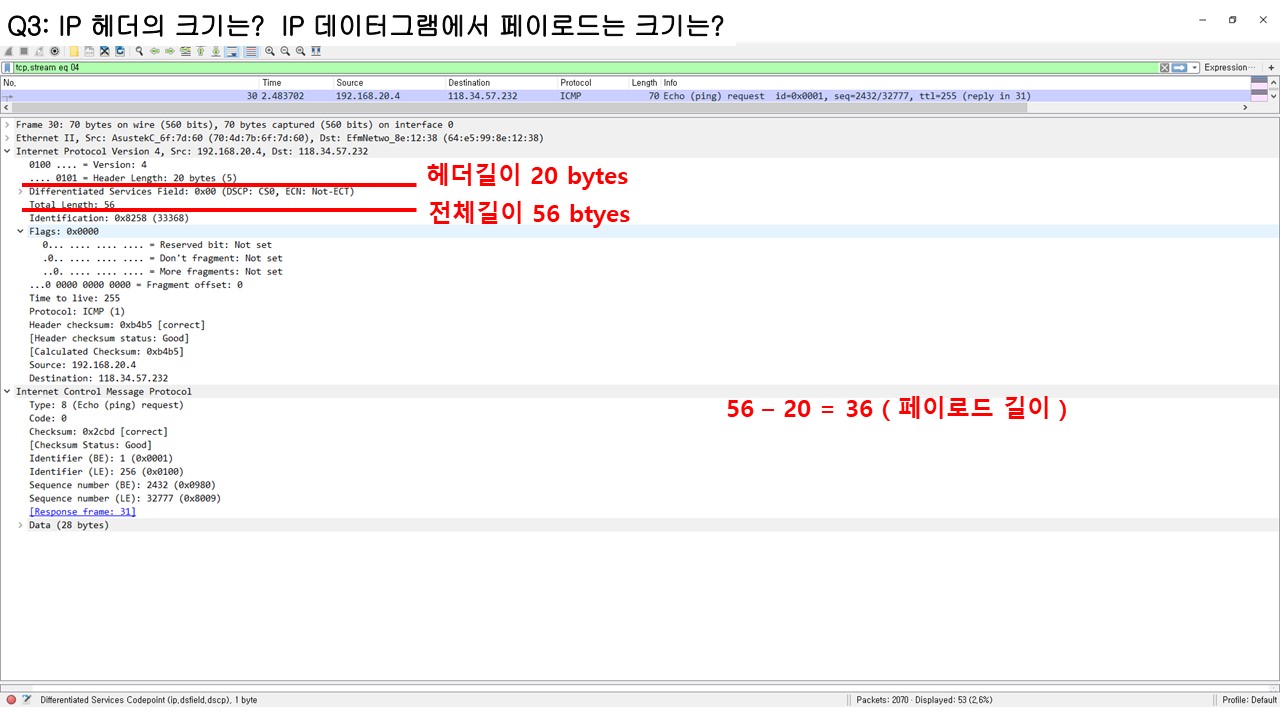Viewport: 1280px width, 720px height.
Task: Sort by the Length column header
Action: [644, 83]
